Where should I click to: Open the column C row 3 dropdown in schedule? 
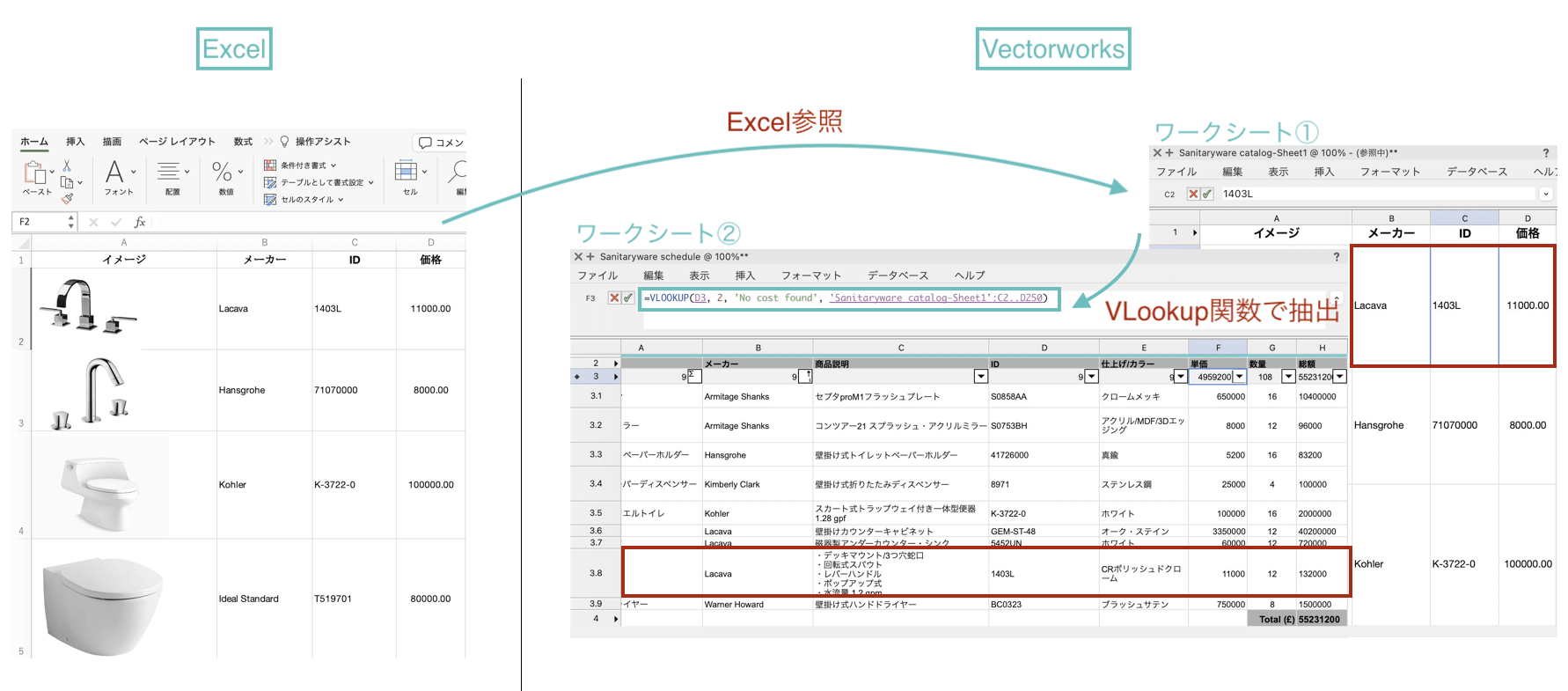pos(981,377)
